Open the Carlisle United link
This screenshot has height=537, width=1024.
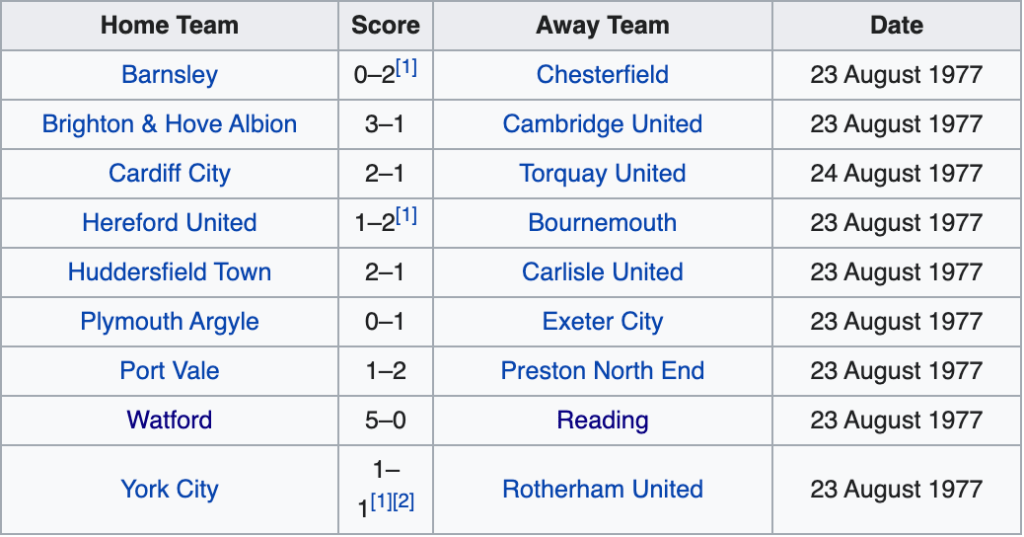click(x=602, y=272)
